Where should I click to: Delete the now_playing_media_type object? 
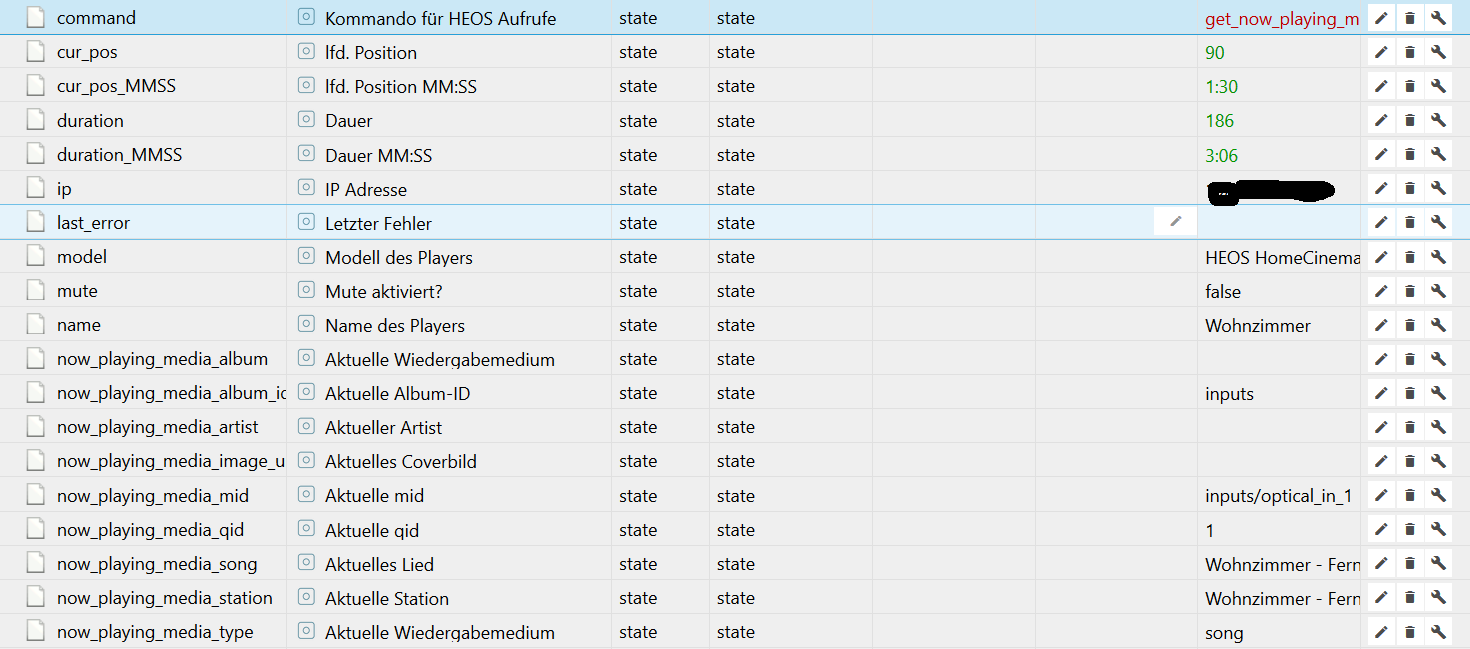[1410, 632]
